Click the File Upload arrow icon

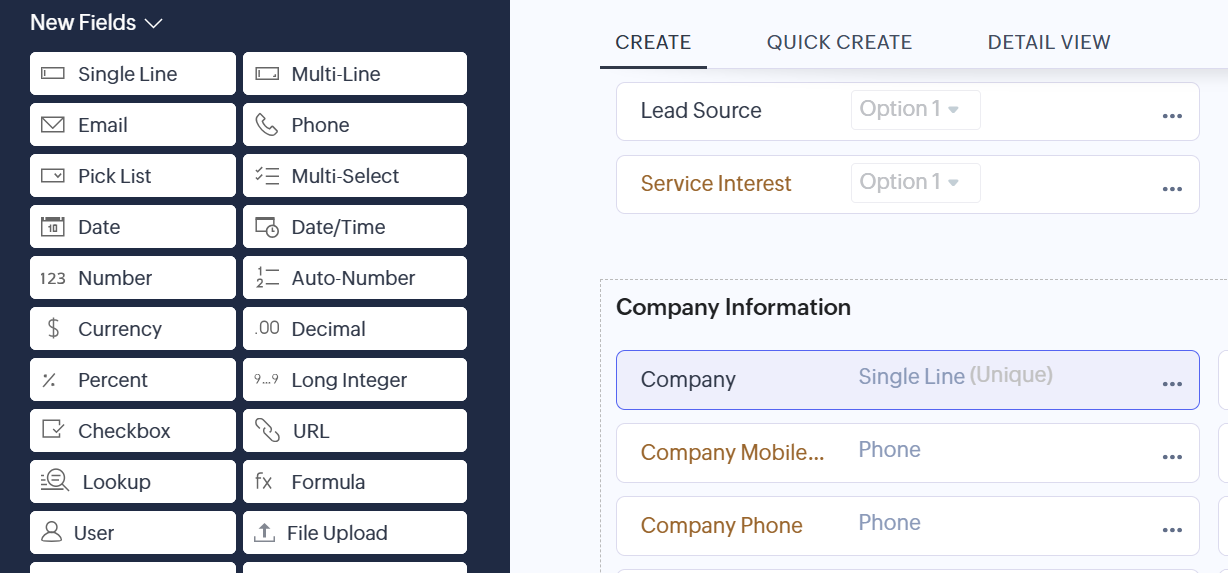[264, 533]
